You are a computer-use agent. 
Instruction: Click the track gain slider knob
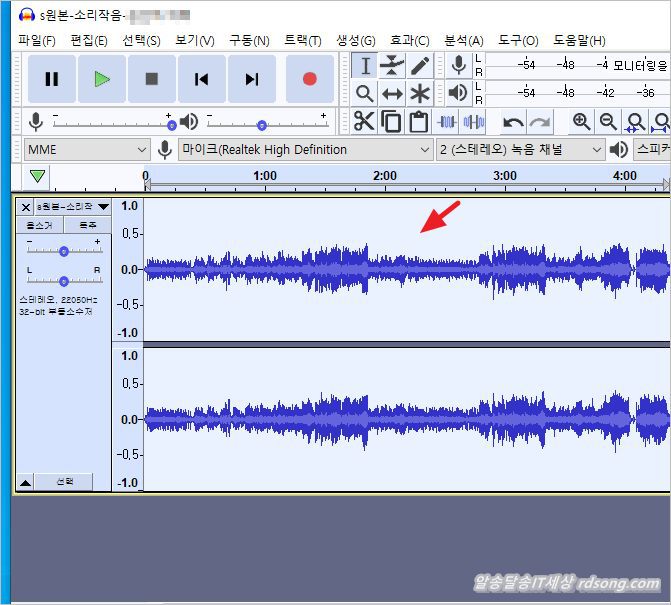pyautogui.click(x=64, y=252)
